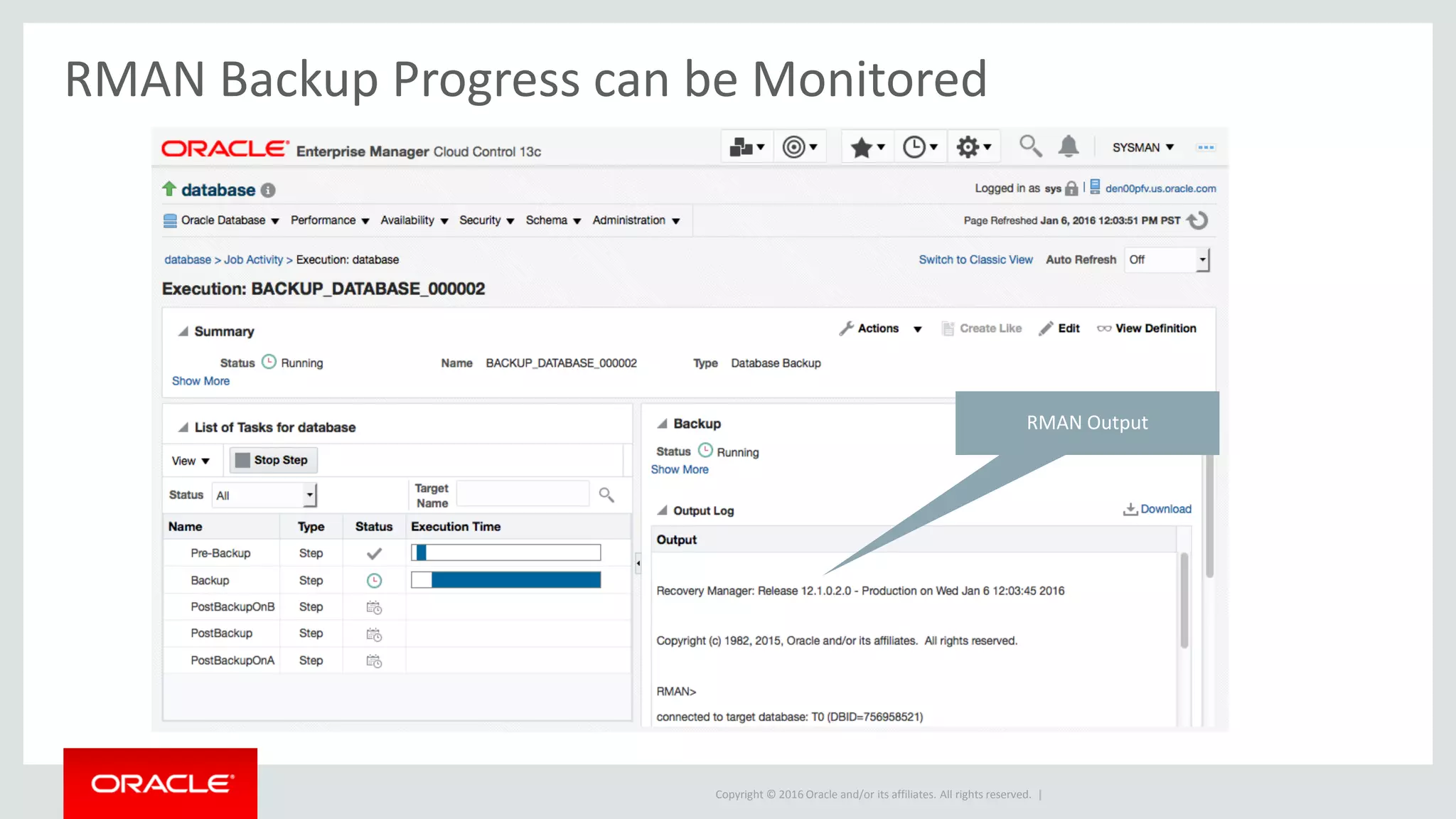Click Show More under Summary
This screenshot has height=819, width=1456.
200,381
